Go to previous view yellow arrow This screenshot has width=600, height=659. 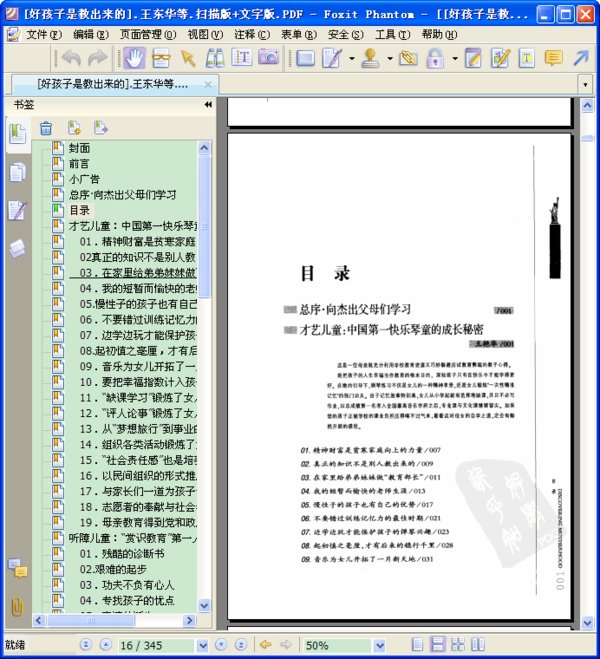click(266, 644)
